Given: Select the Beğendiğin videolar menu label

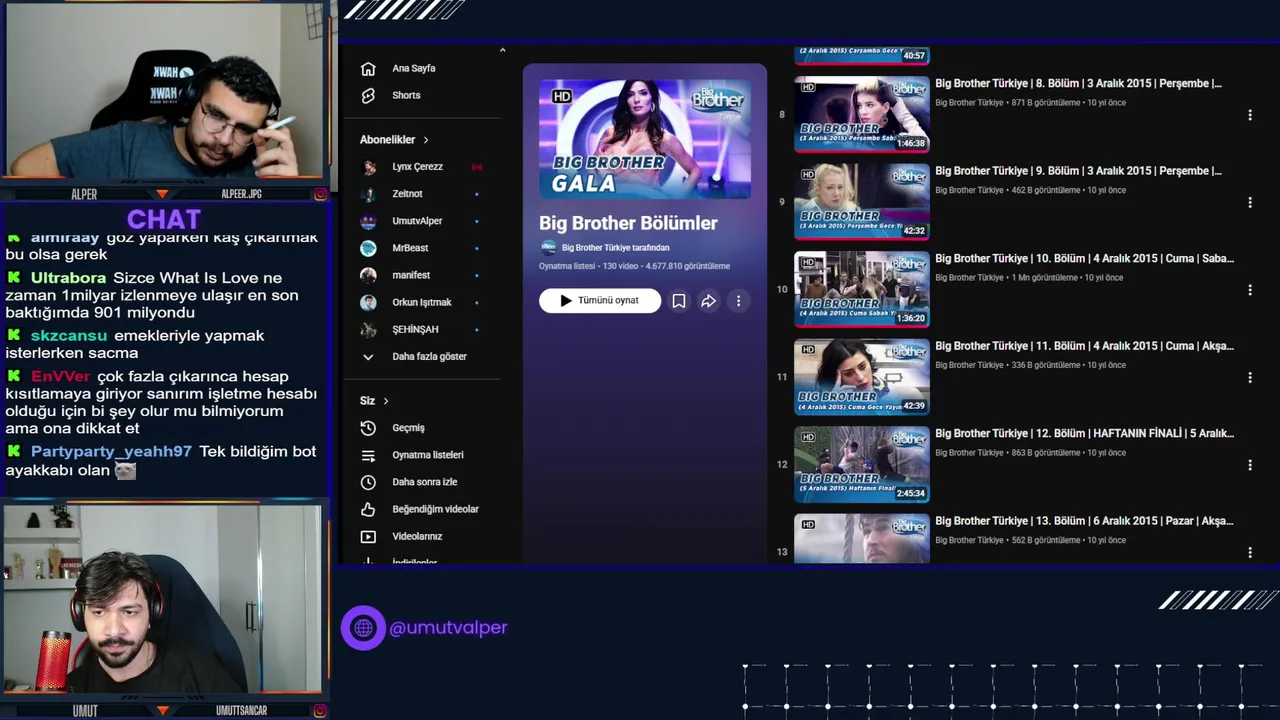Looking at the screenshot, I should click(x=436, y=509).
